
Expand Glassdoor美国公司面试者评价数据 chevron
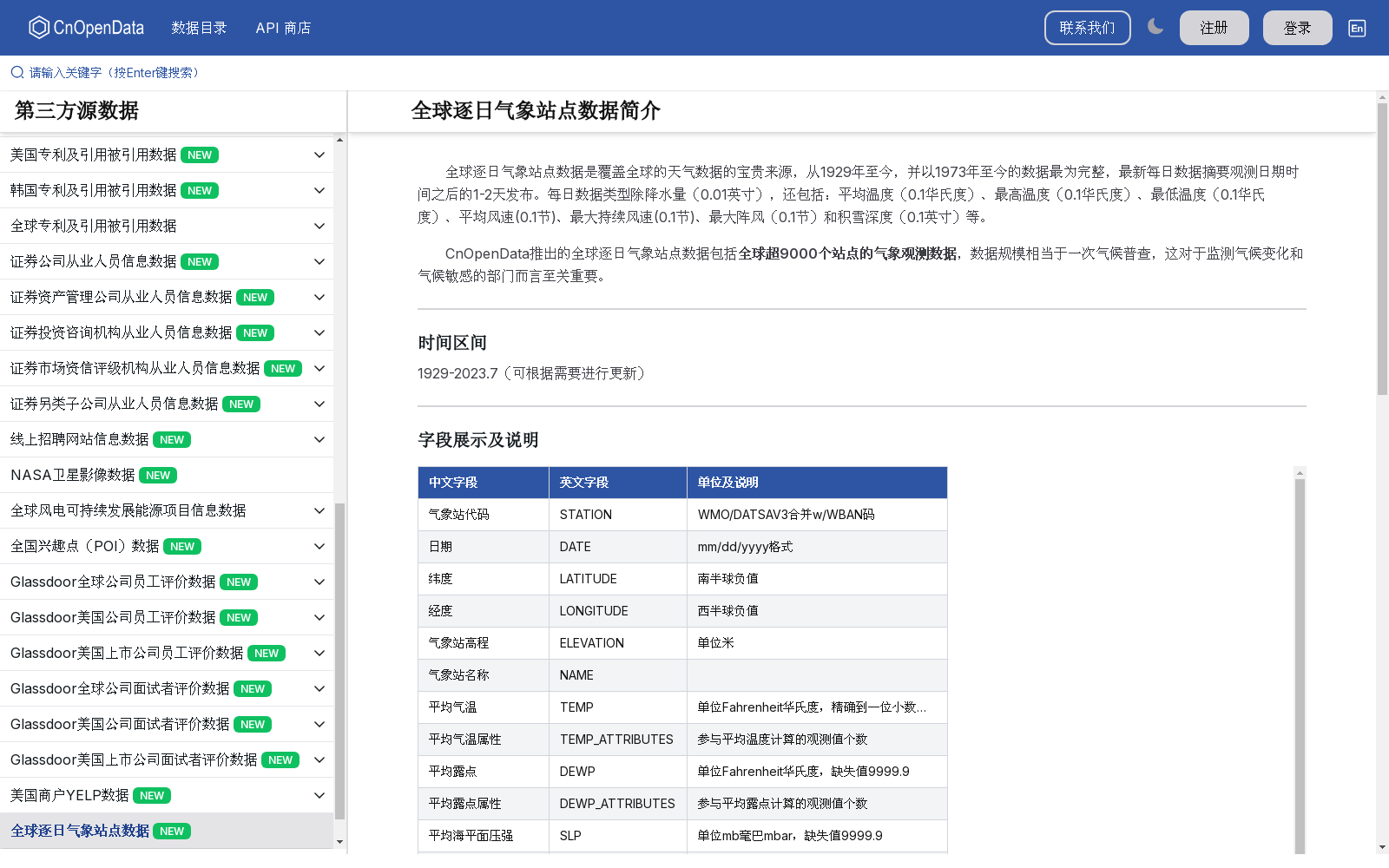[319, 724]
